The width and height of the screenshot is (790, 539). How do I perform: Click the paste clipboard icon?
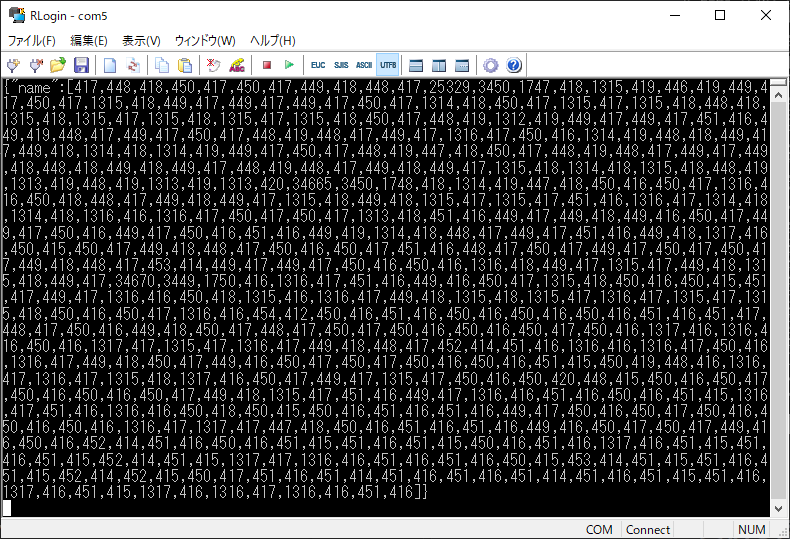[x=185, y=65]
